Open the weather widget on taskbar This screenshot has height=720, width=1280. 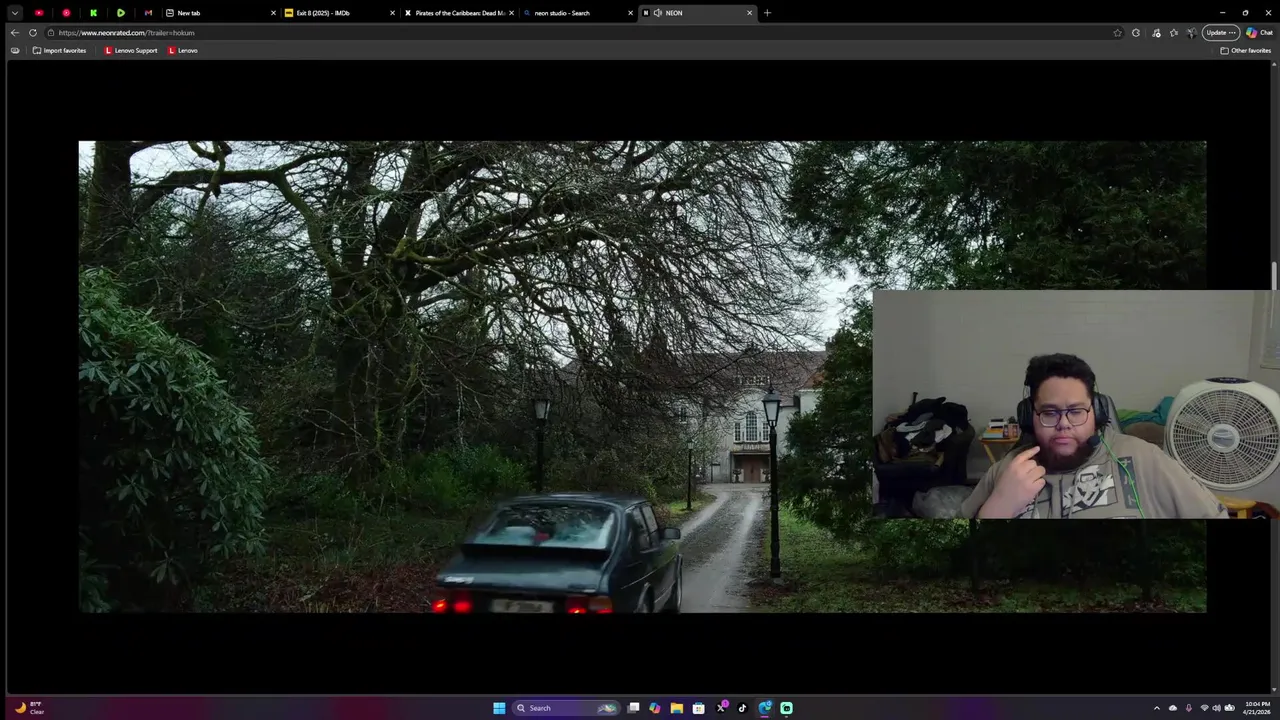(29, 708)
